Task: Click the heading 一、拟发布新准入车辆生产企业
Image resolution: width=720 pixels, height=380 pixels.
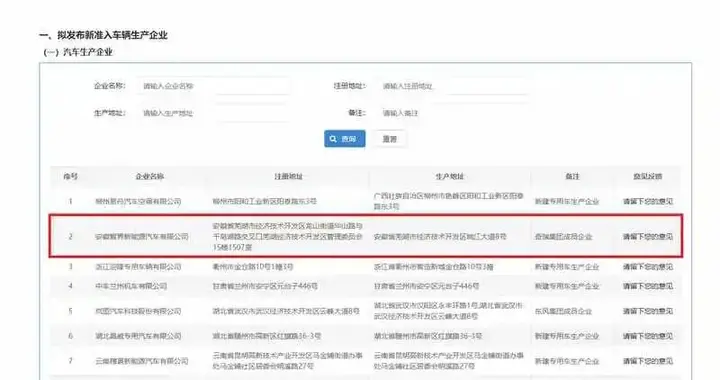Action: tap(103, 35)
